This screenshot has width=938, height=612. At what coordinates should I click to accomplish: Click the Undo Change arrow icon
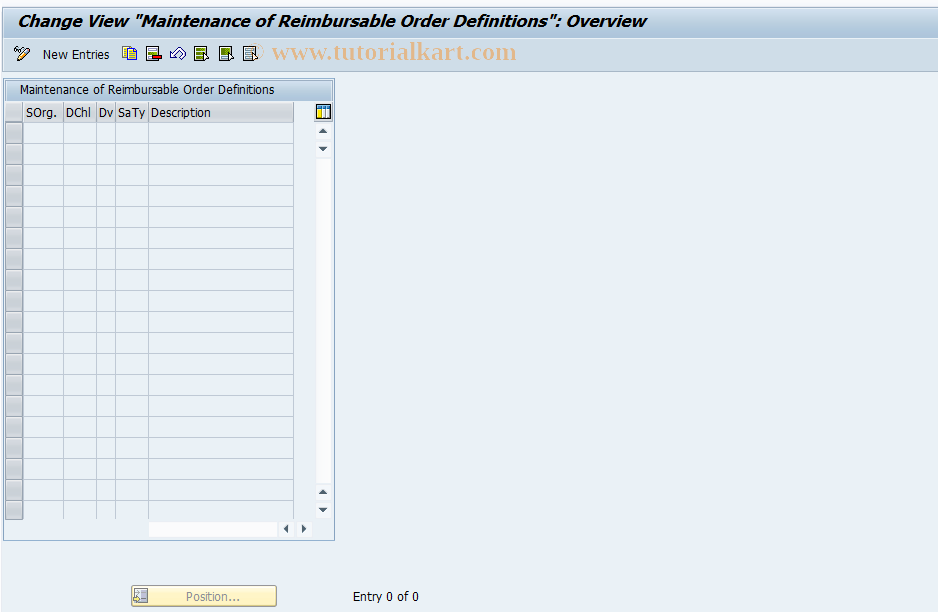tap(178, 54)
